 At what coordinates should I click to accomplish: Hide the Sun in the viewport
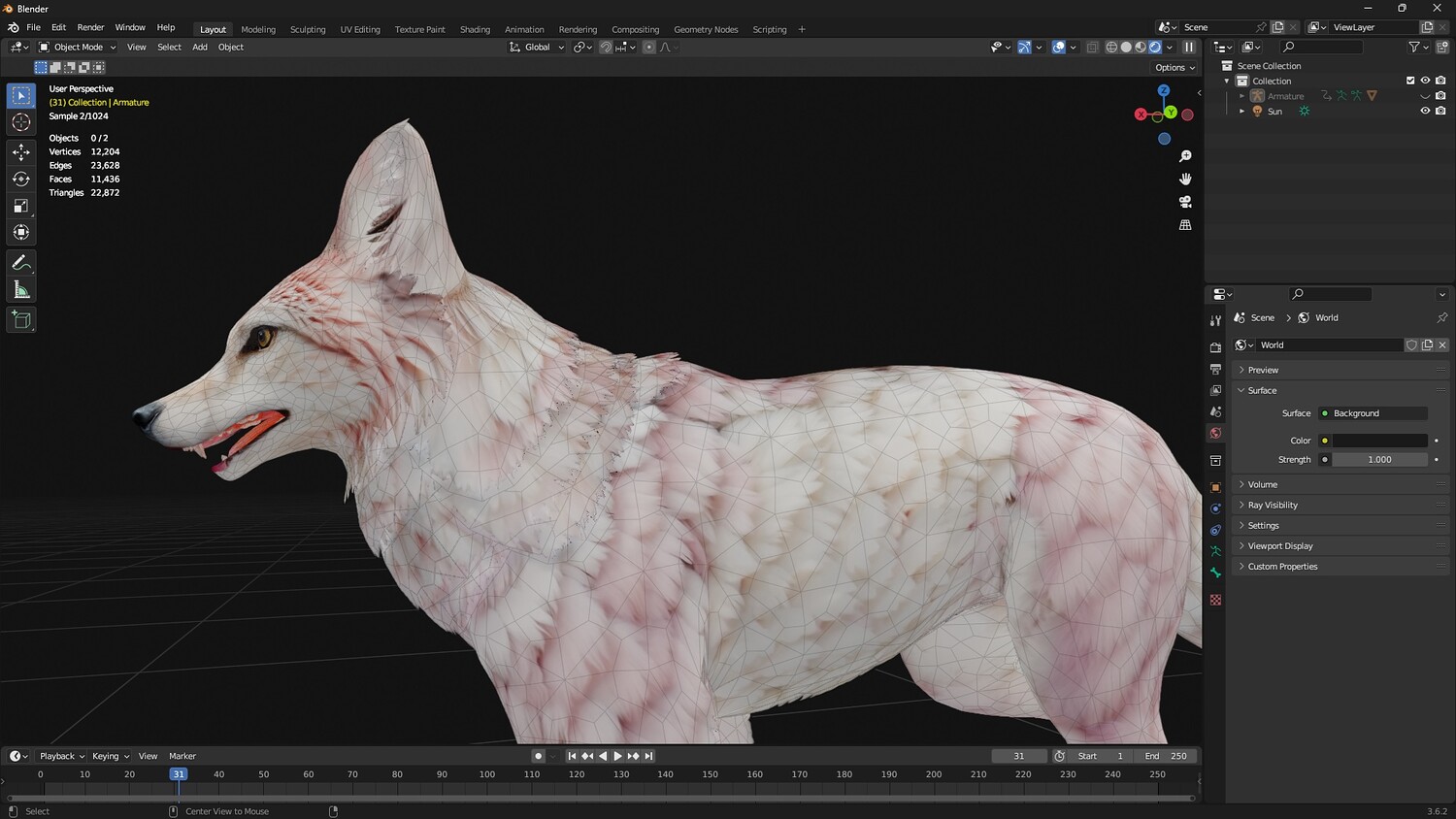point(1425,112)
